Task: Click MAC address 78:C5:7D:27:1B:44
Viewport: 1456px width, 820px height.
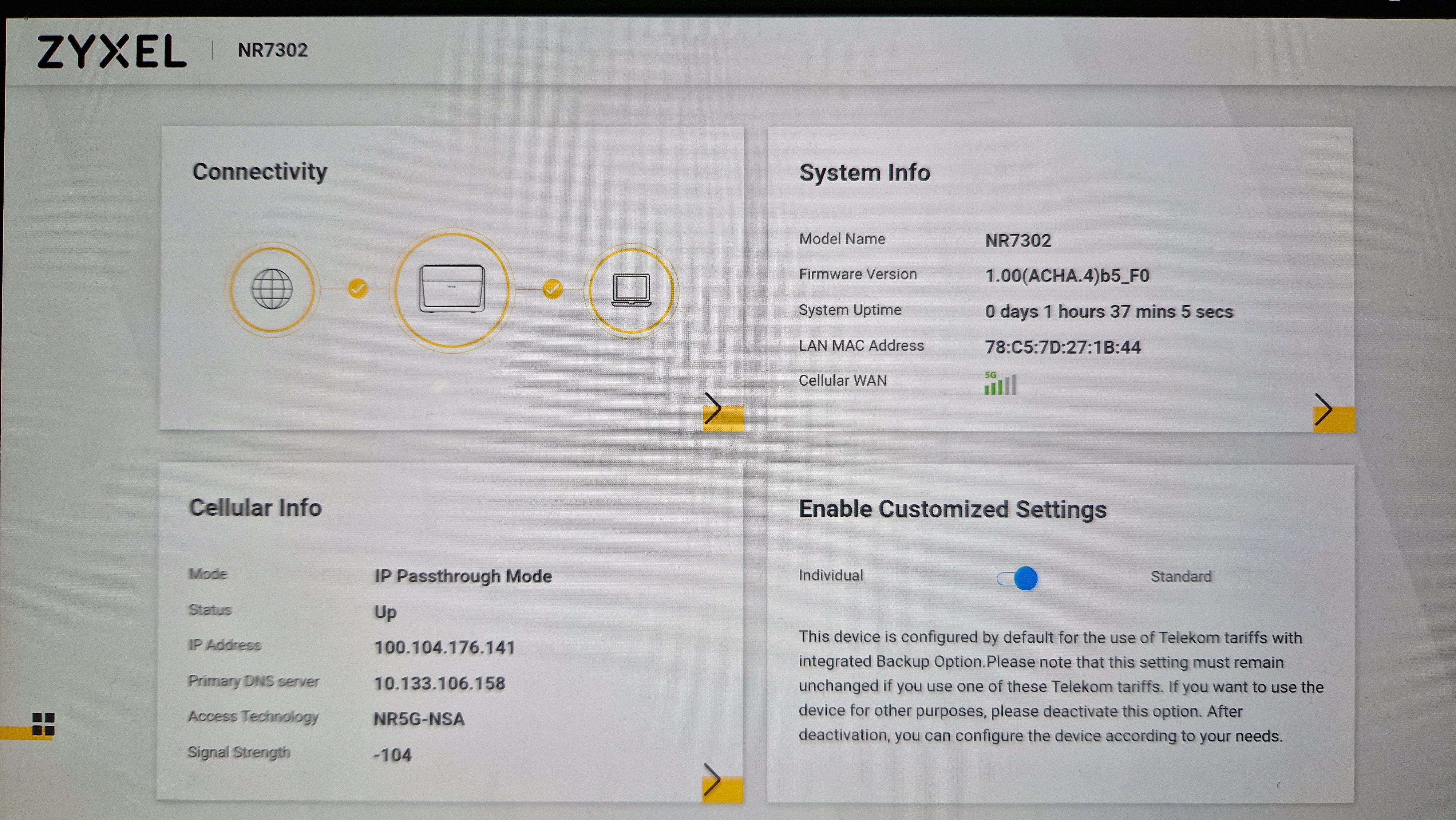Action: (1063, 347)
